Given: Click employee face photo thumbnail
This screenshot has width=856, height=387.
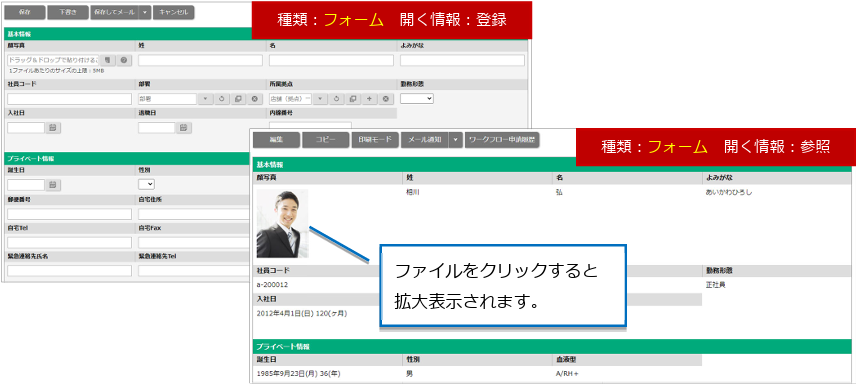Looking at the screenshot, I should (282, 223).
